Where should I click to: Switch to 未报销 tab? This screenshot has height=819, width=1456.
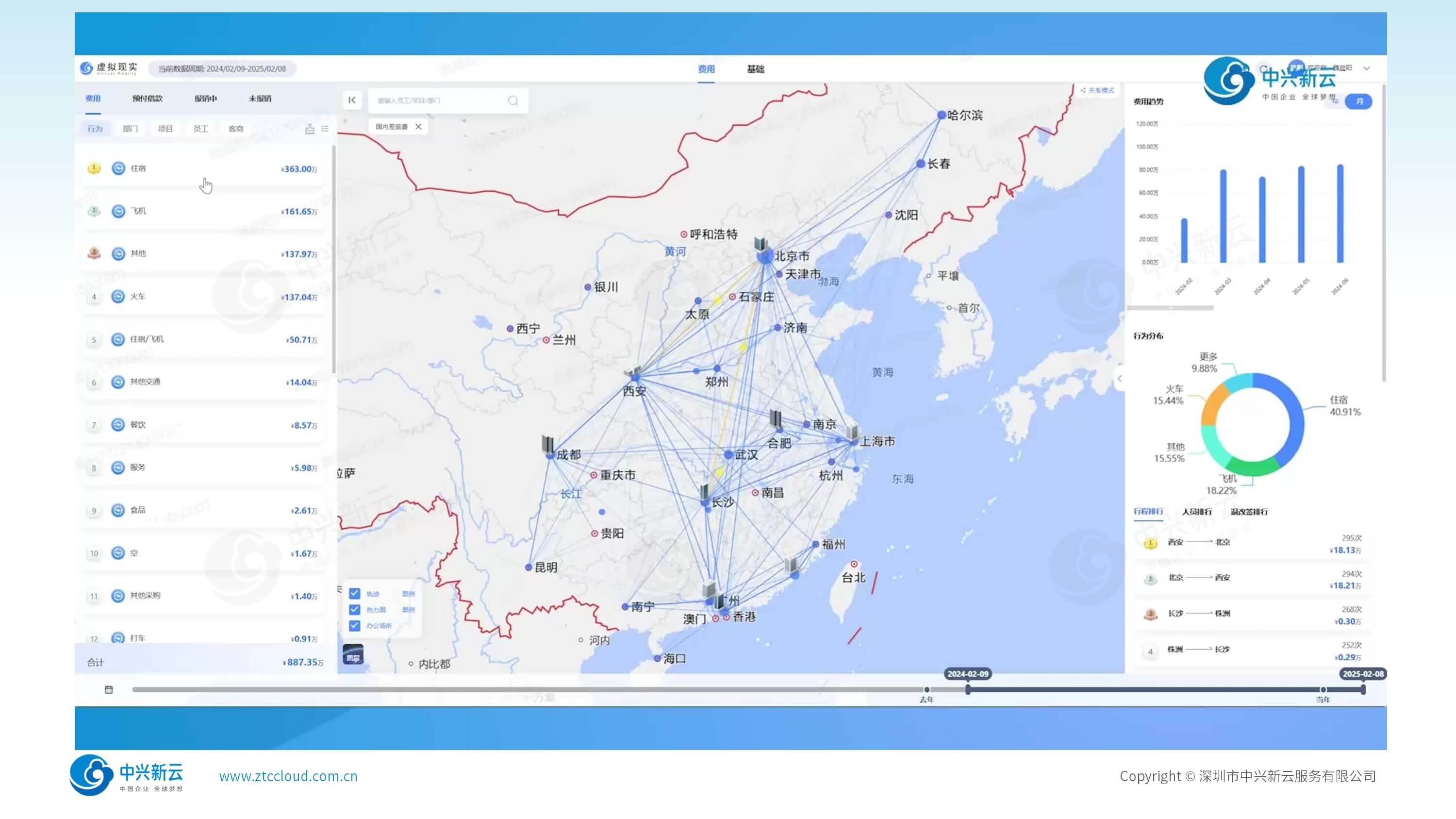pyautogui.click(x=260, y=99)
